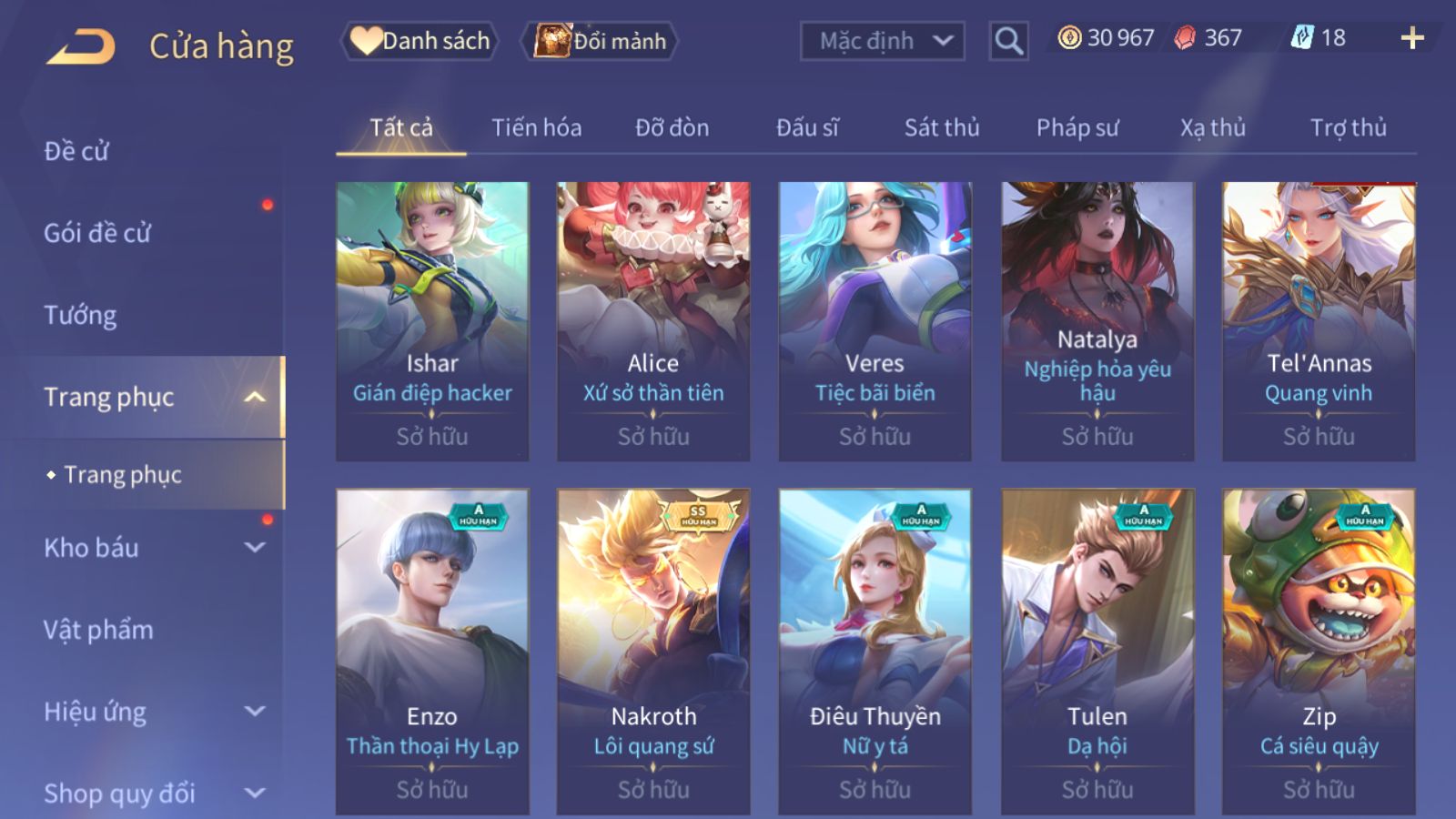Expand the Kho báu menu section
This screenshot has width=1456, height=819.
[x=151, y=548]
